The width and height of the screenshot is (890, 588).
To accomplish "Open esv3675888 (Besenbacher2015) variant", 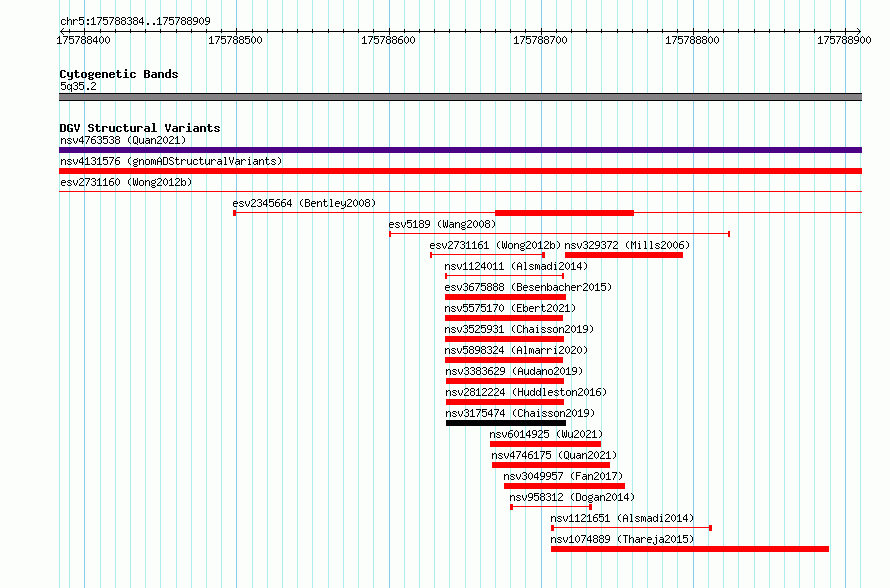I will click(528, 287).
